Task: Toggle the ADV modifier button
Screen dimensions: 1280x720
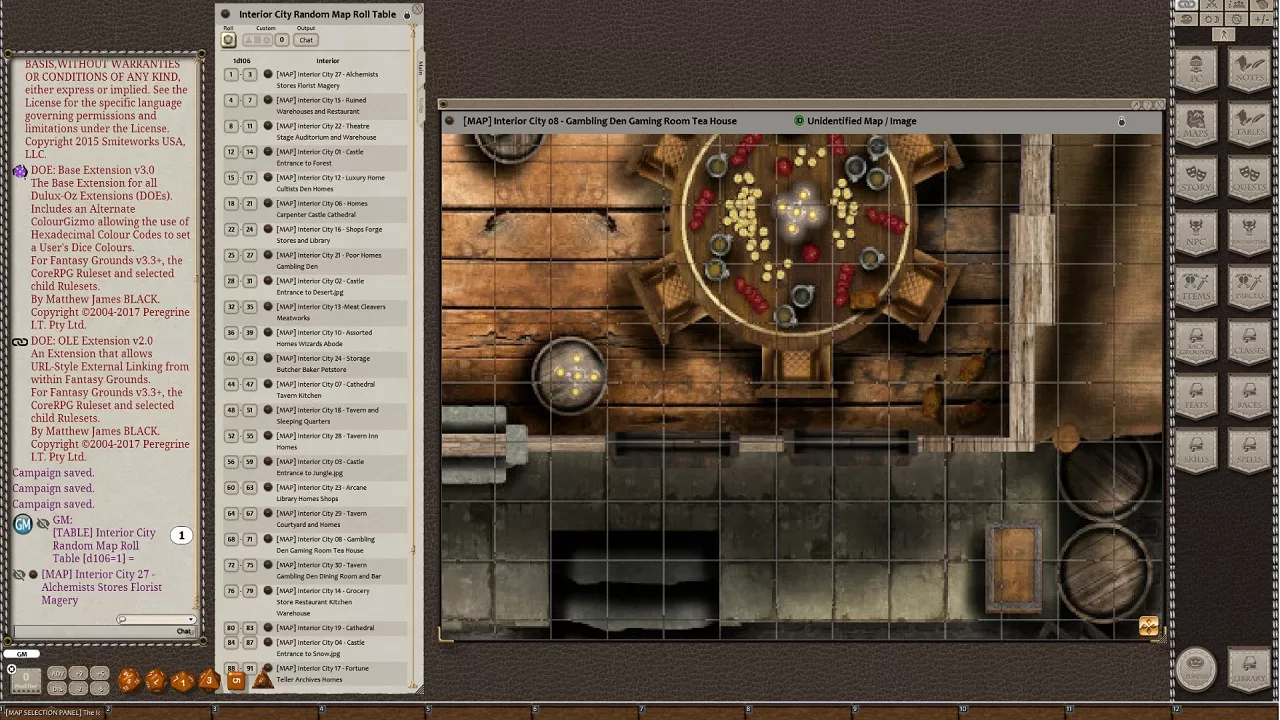Action: (x=57, y=674)
